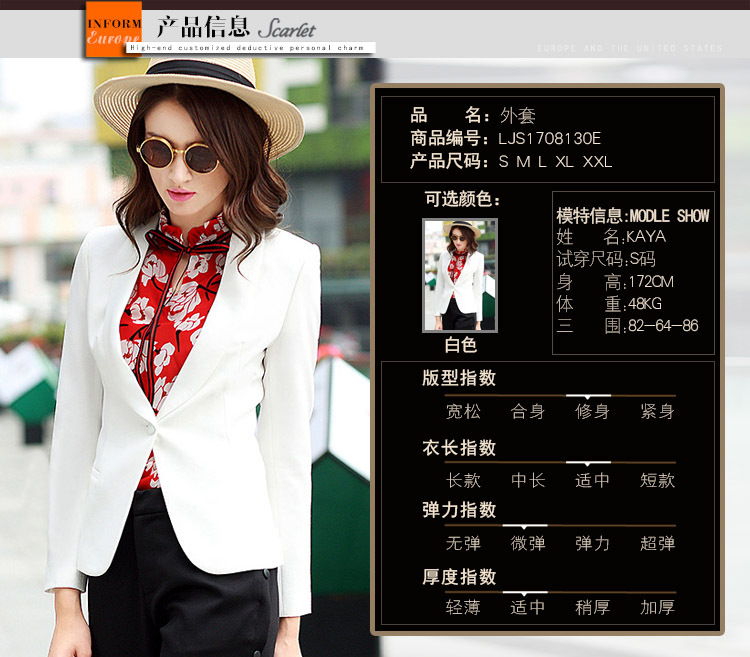
Task: Click the 稍厚 thickness option
Action: point(592,607)
